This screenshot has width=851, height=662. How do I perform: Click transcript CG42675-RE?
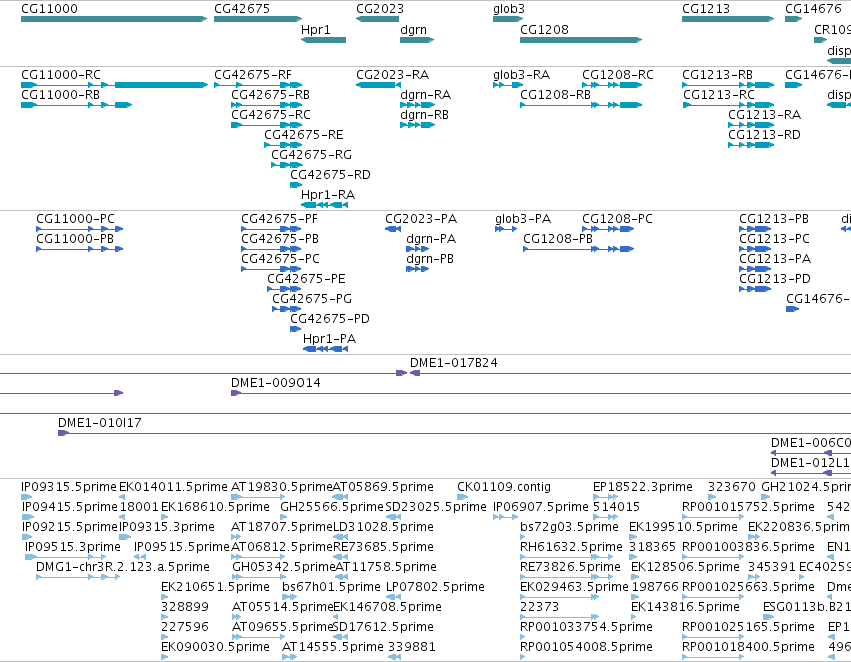click(x=304, y=135)
